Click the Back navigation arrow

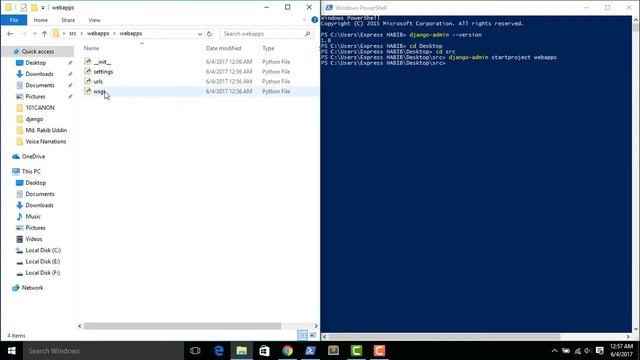(x=10, y=33)
